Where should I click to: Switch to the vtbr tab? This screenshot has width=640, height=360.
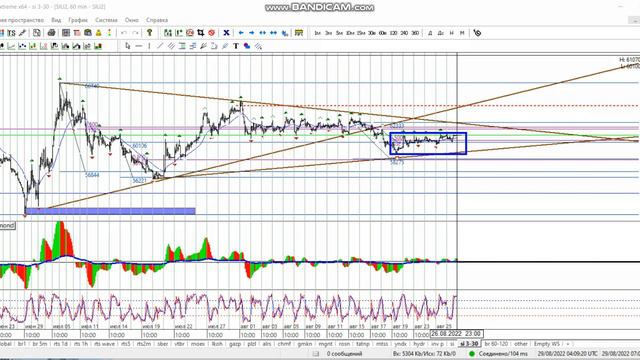coord(180,344)
